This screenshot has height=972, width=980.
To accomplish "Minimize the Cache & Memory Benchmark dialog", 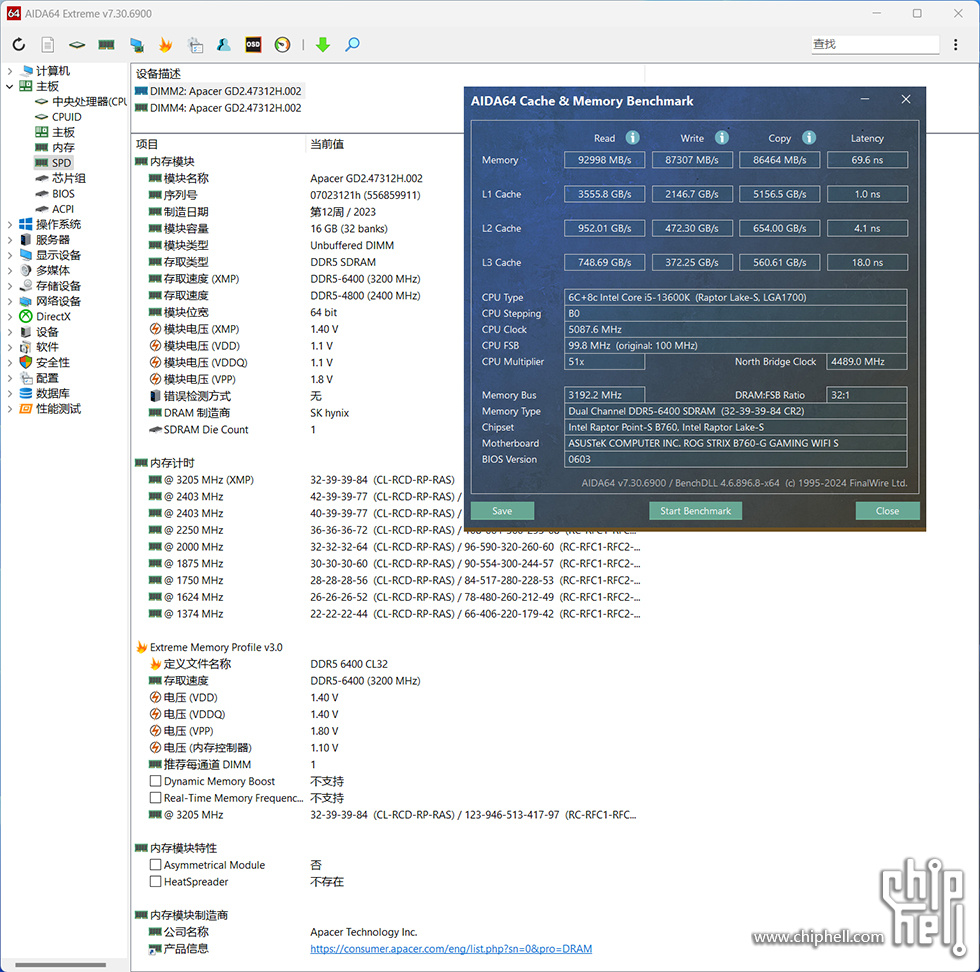I will (x=864, y=99).
